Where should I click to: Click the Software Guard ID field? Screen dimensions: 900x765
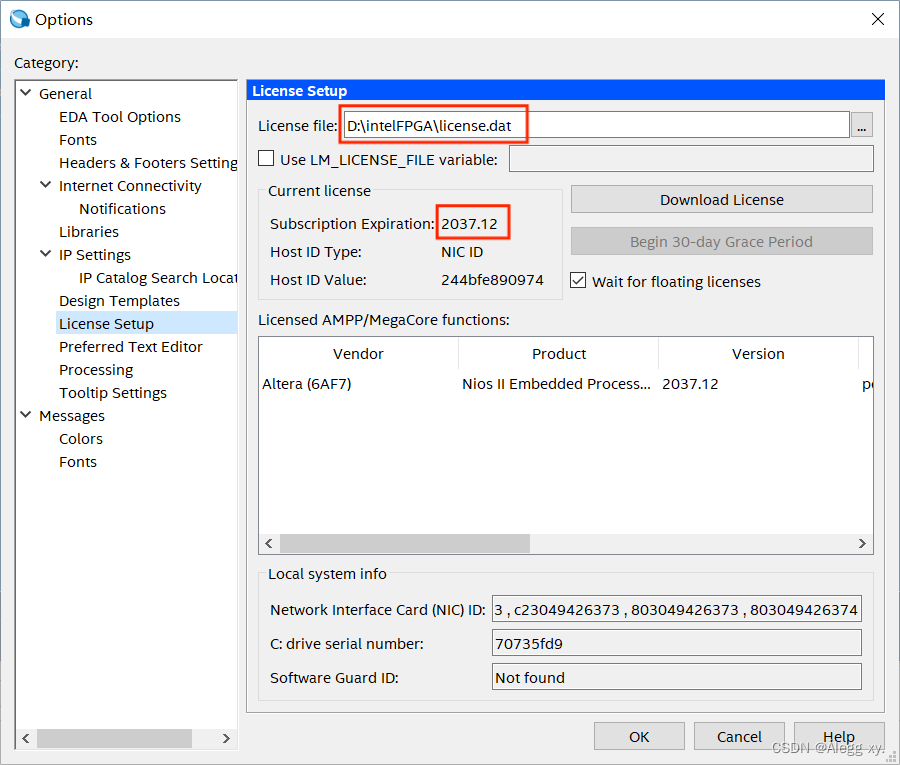pyautogui.click(x=677, y=677)
